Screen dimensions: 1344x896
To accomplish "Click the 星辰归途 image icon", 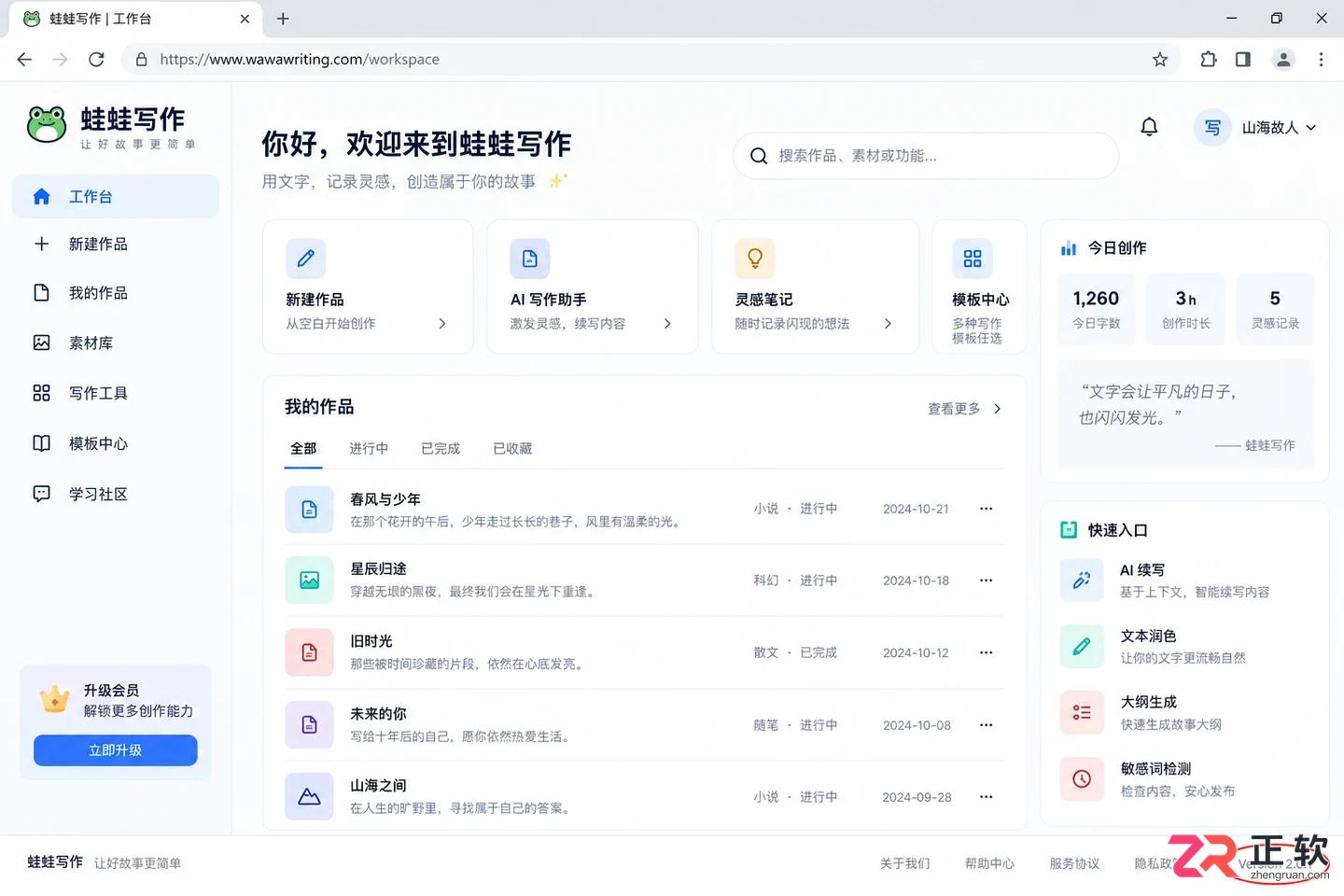I will (x=309, y=581).
